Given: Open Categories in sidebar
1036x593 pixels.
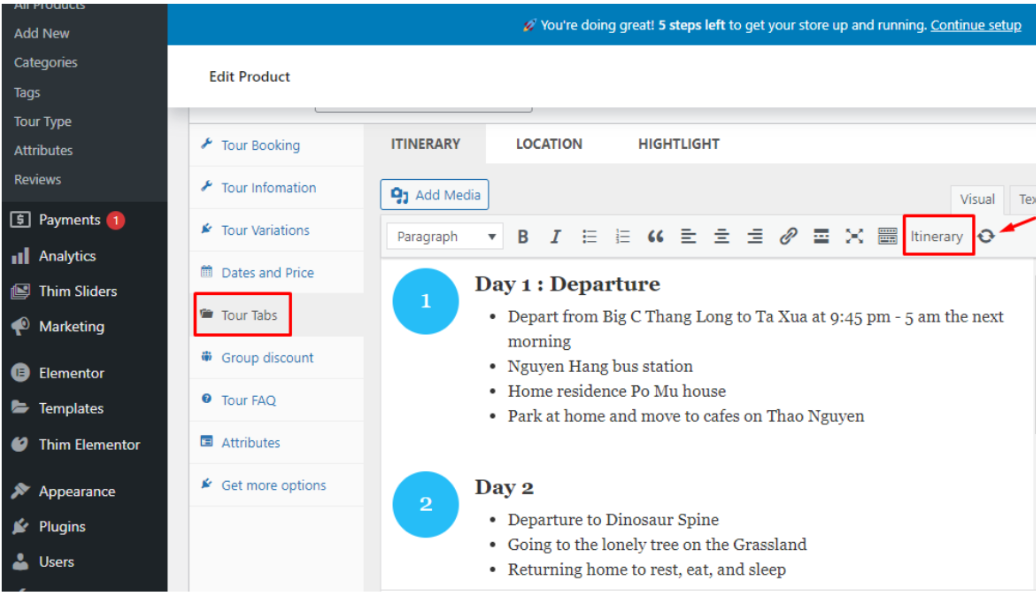Looking at the screenshot, I should point(46,63).
